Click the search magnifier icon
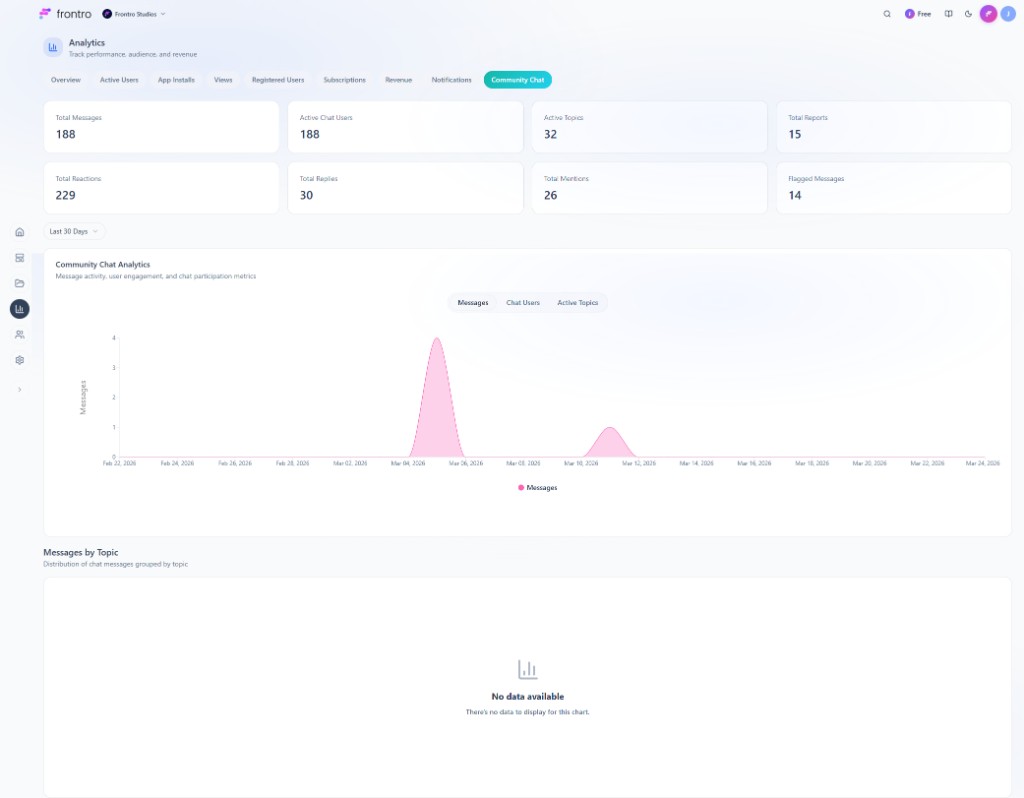The height and width of the screenshot is (798, 1024). [x=887, y=14]
